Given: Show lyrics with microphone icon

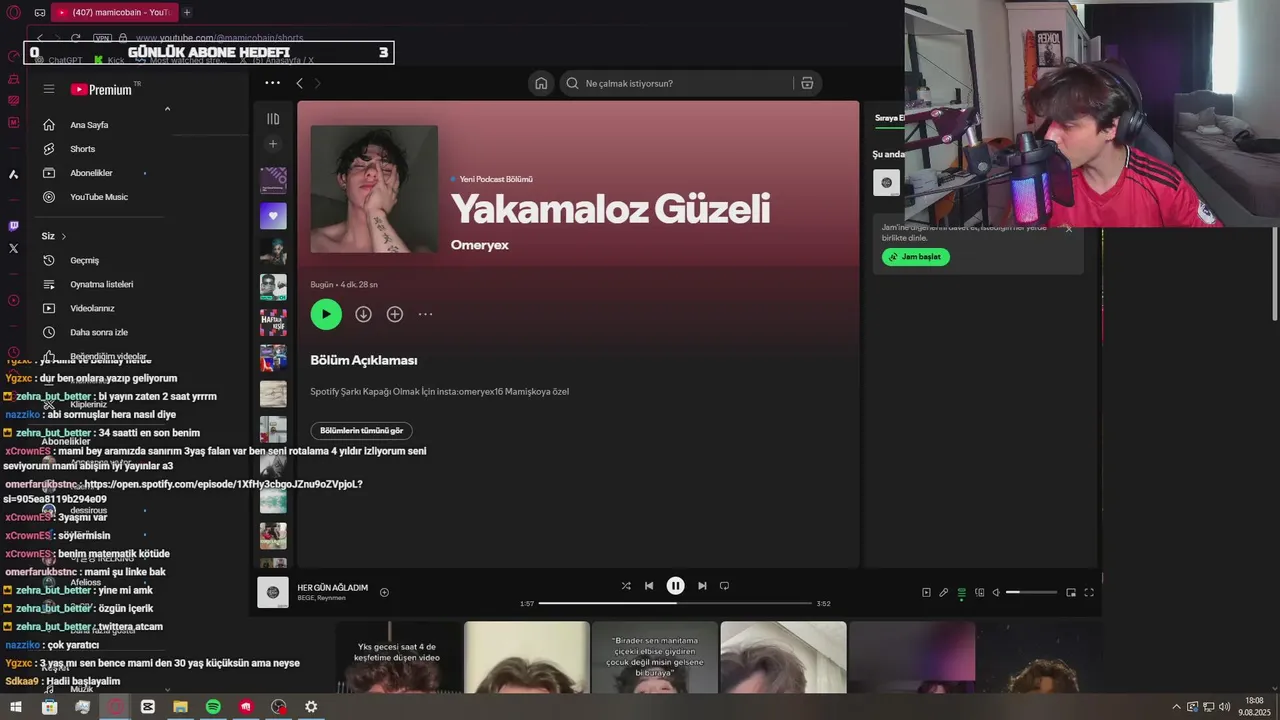Looking at the screenshot, I should (943, 592).
